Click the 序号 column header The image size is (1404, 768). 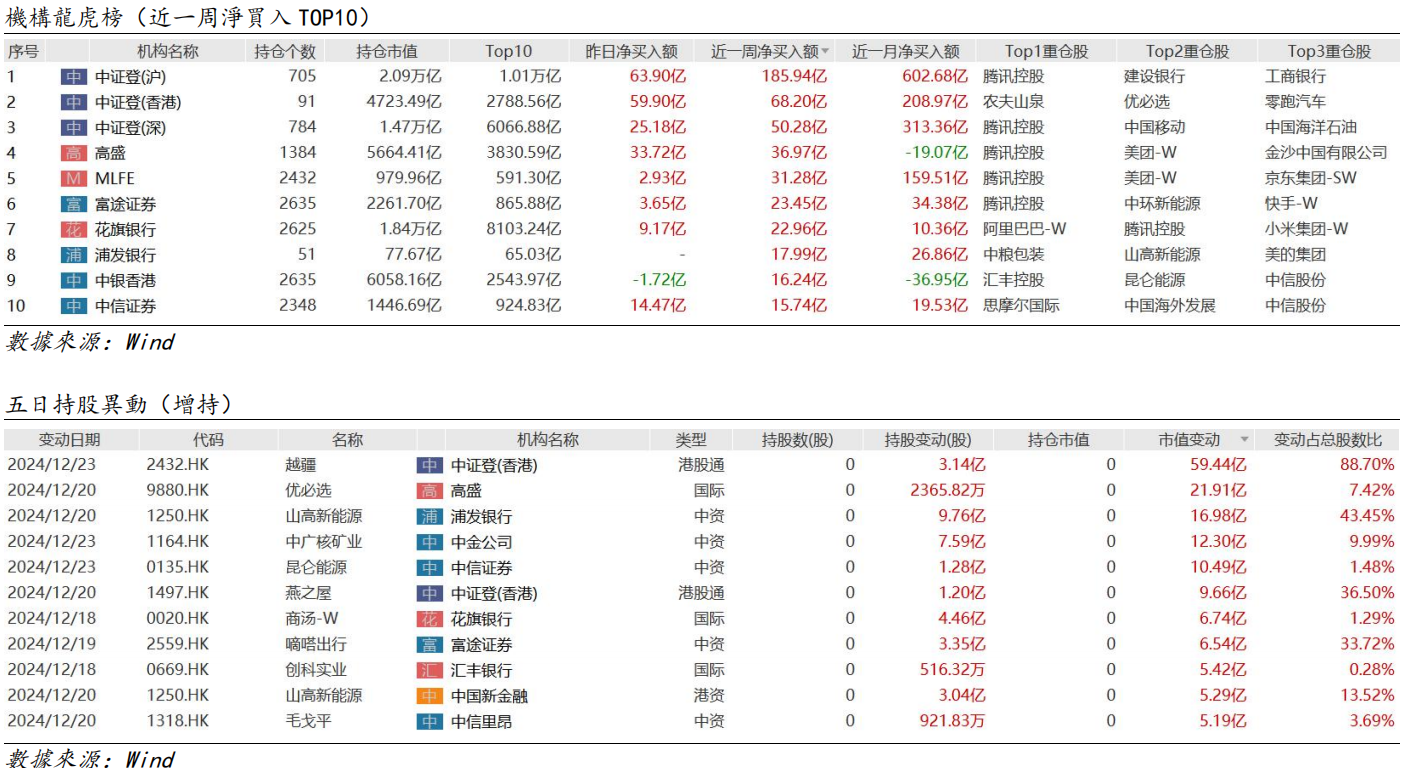(23, 51)
